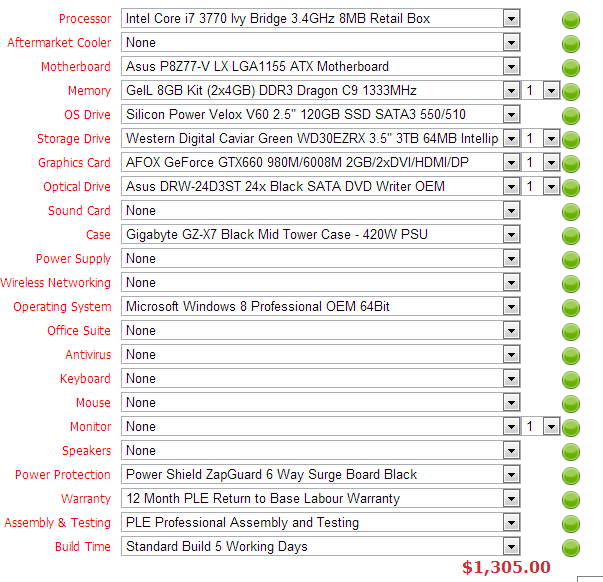Click the Power Protection label
This screenshot has width=603, height=582.
point(63,475)
